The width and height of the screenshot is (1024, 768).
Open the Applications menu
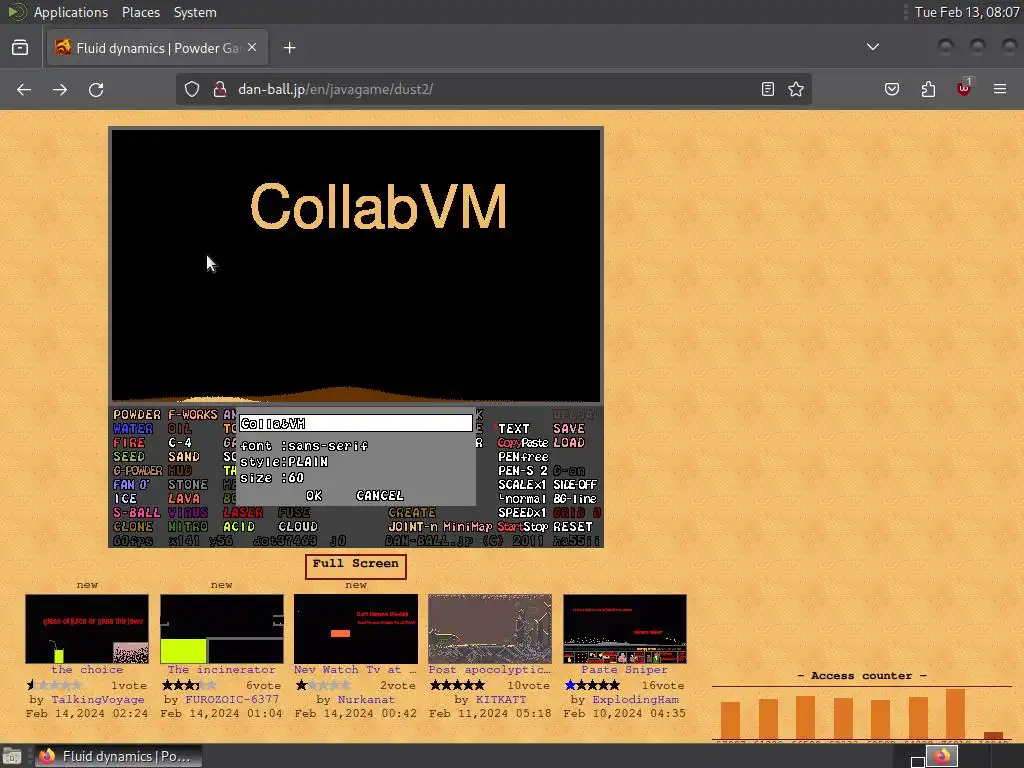[71, 12]
